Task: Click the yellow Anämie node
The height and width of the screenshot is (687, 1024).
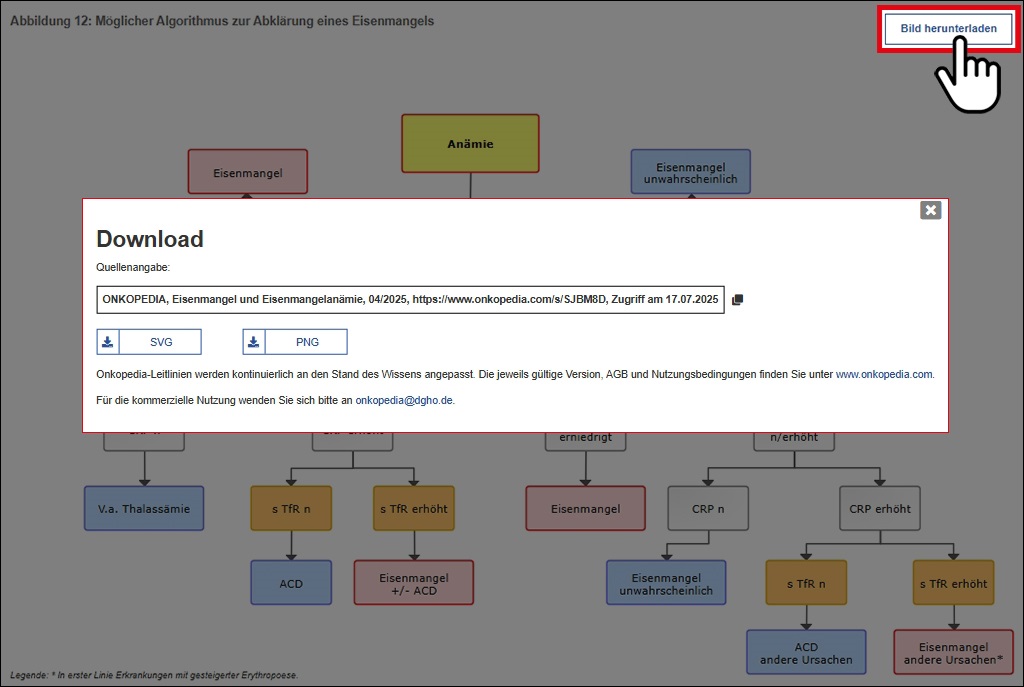Action: [x=470, y=144]
